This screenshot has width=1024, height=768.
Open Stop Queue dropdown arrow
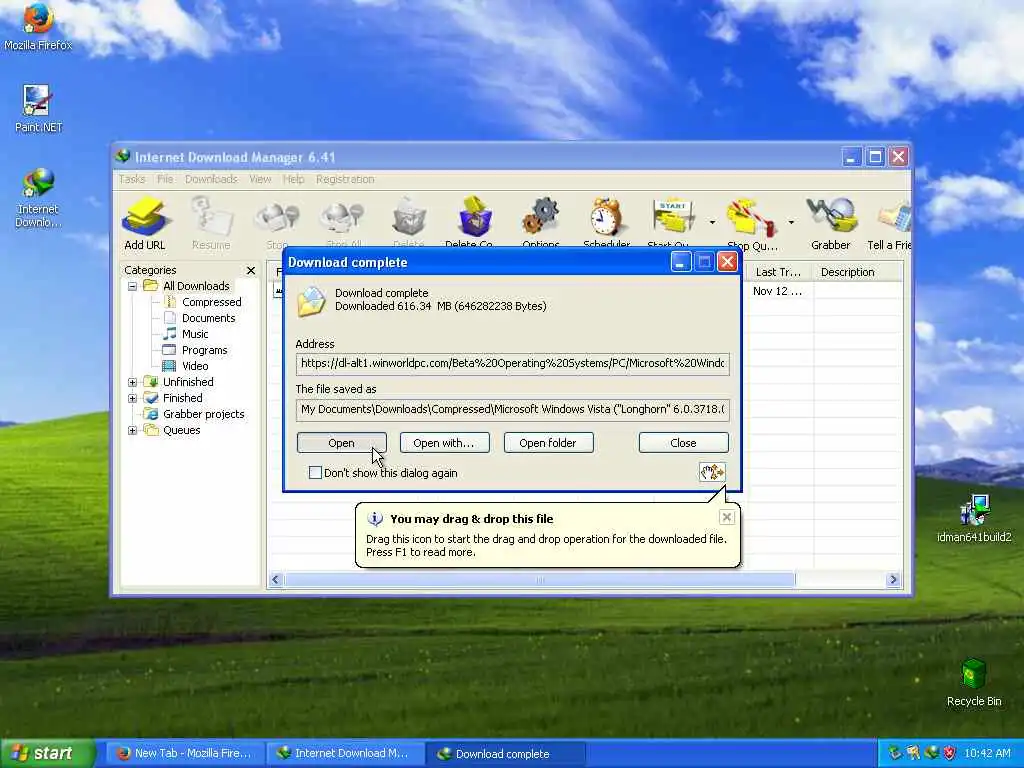pos(791,223)
